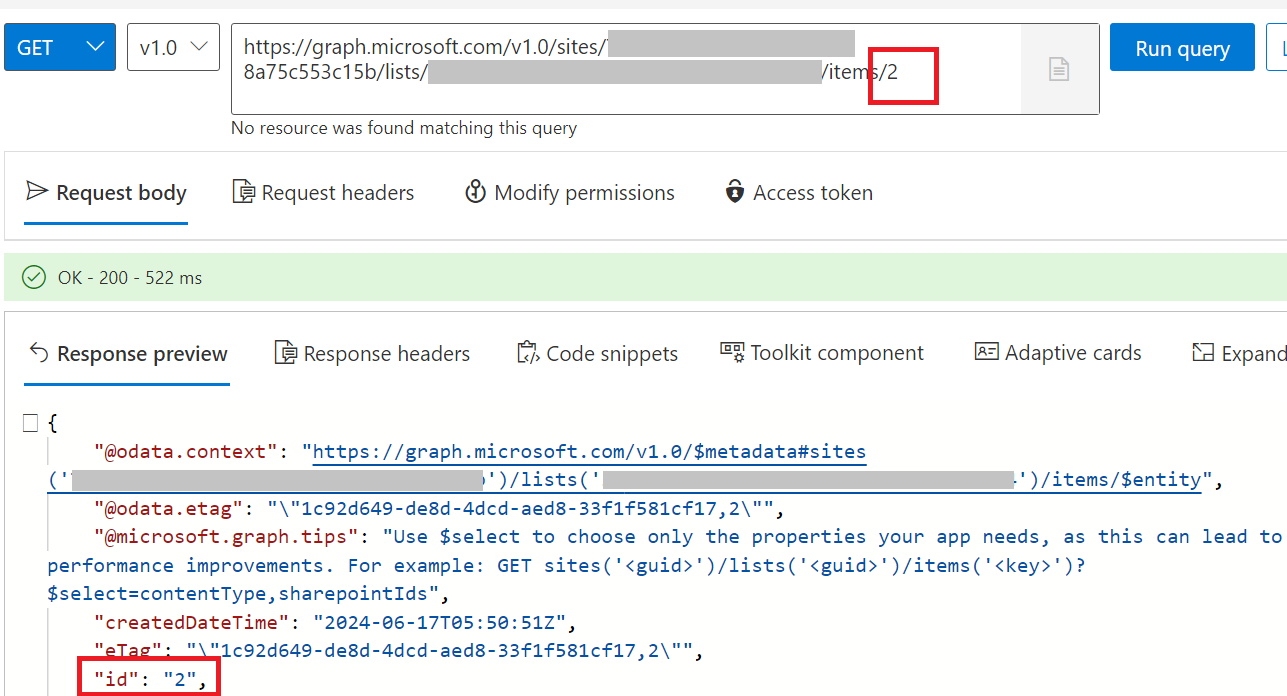Click the Expand response icon

1205,352
